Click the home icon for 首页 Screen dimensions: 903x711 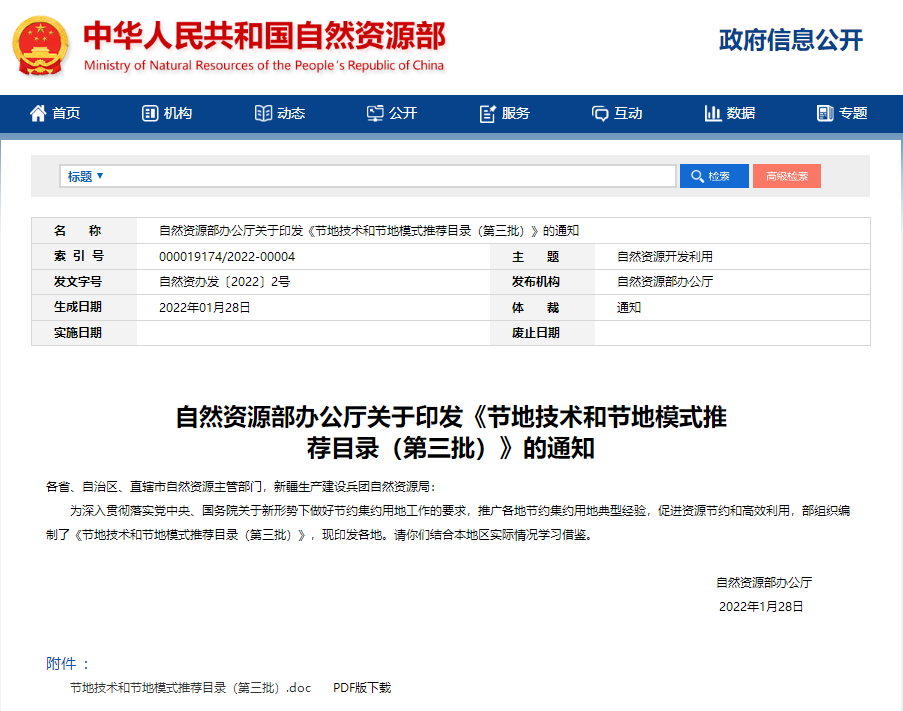[x=38, y=113]
